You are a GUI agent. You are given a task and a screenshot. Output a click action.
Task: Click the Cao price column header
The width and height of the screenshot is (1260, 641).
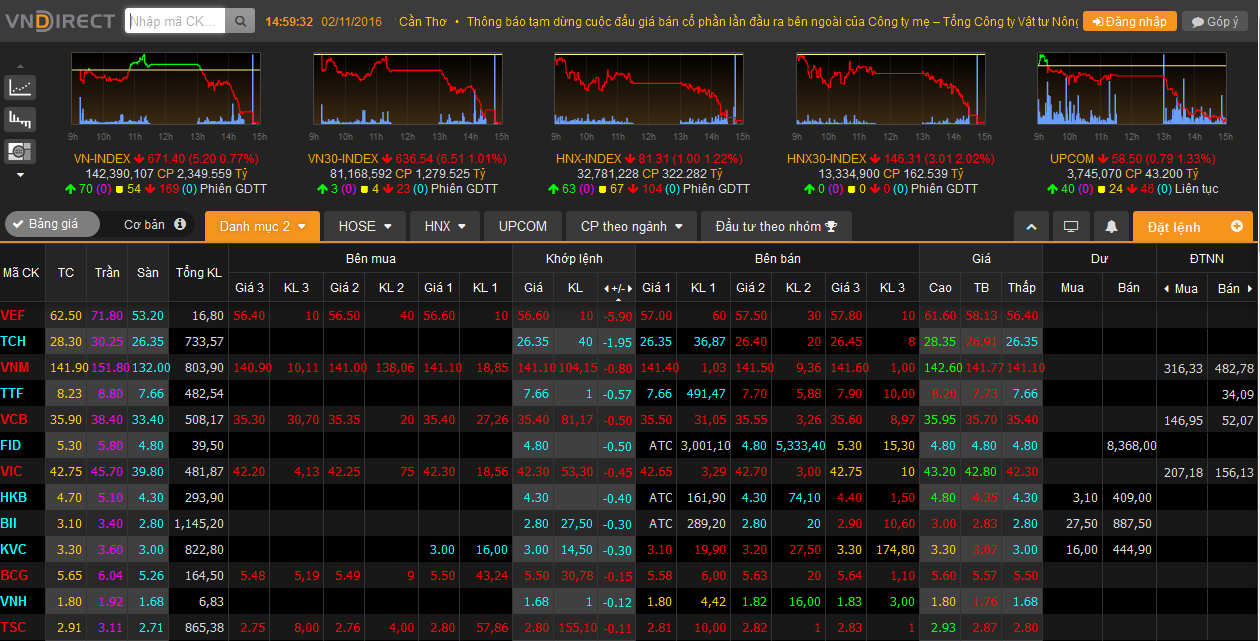[x=940, y=288]
